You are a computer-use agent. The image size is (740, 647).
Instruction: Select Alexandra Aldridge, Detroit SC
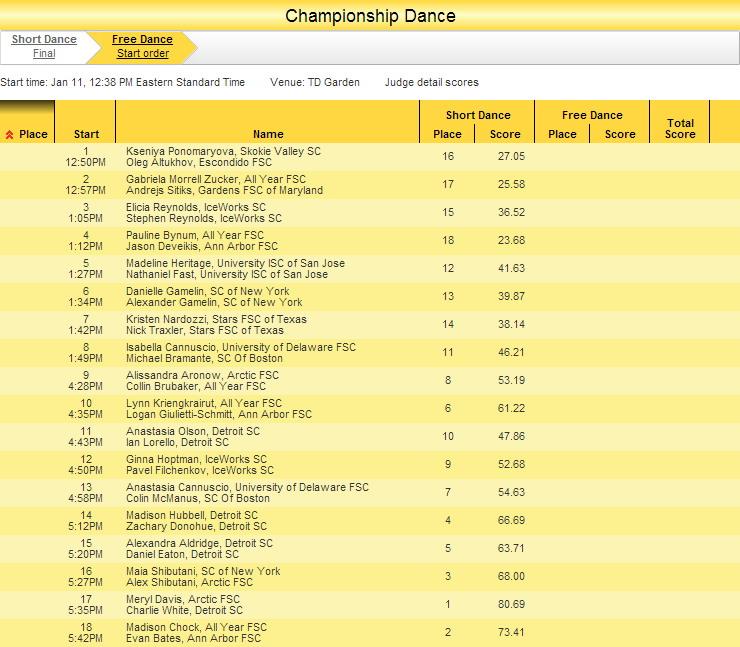[x=199, y=543]
